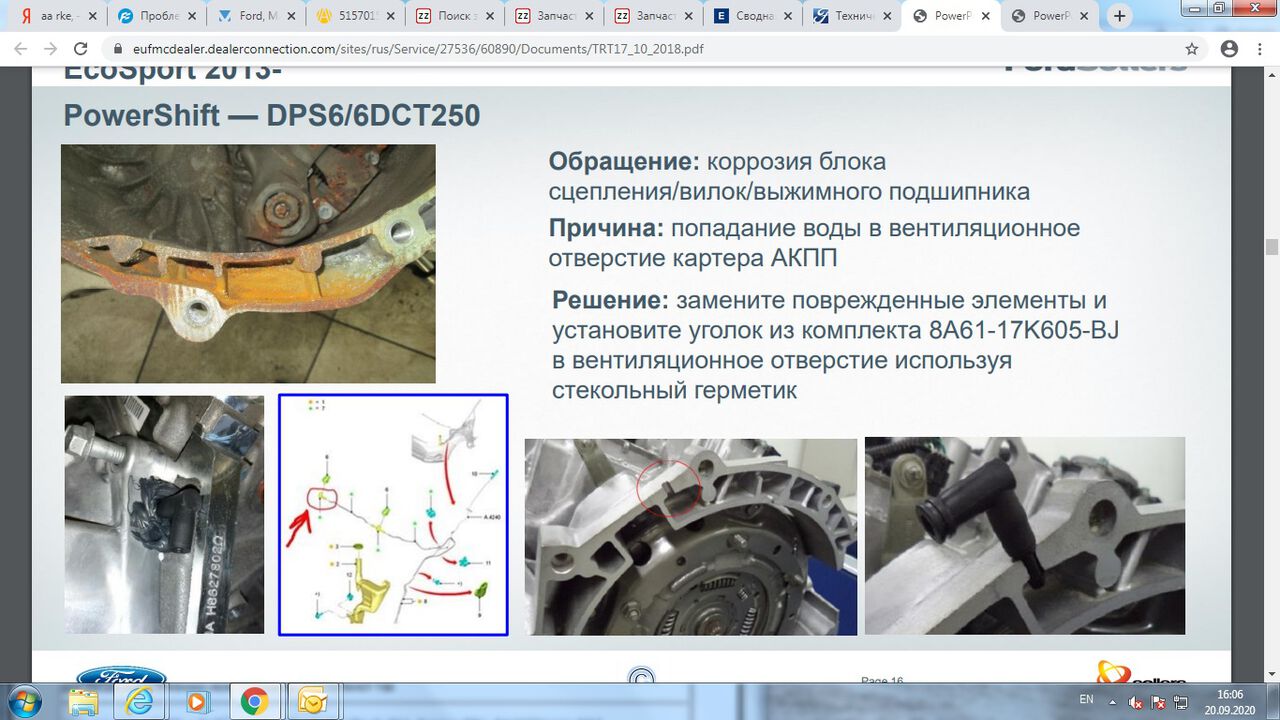Reload the page with the refresh icon
1280x720 pixels.
81,49
